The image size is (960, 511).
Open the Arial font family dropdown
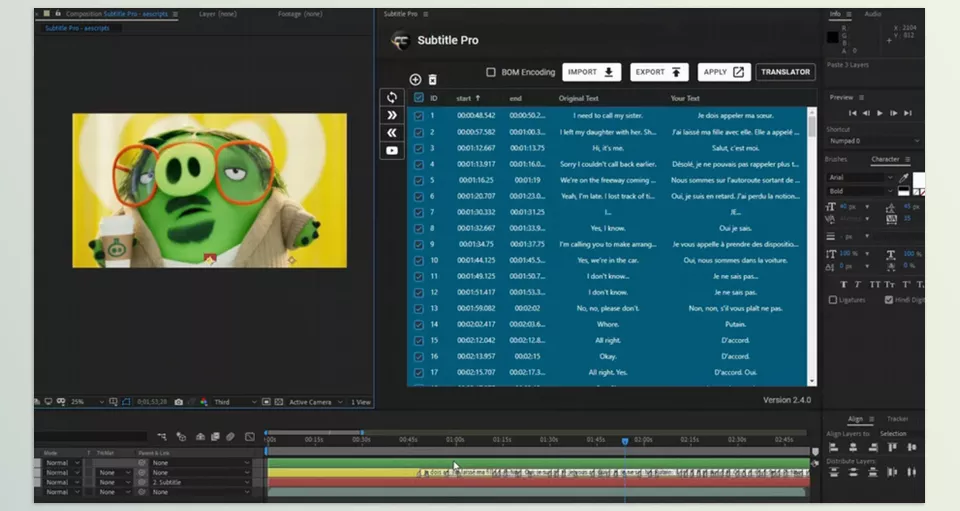point(860,177)
